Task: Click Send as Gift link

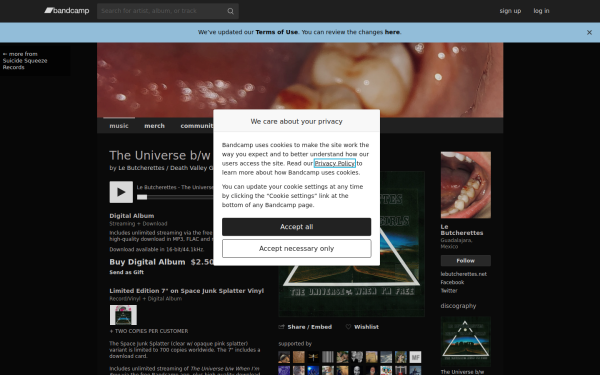Action: tap(127, 272)
